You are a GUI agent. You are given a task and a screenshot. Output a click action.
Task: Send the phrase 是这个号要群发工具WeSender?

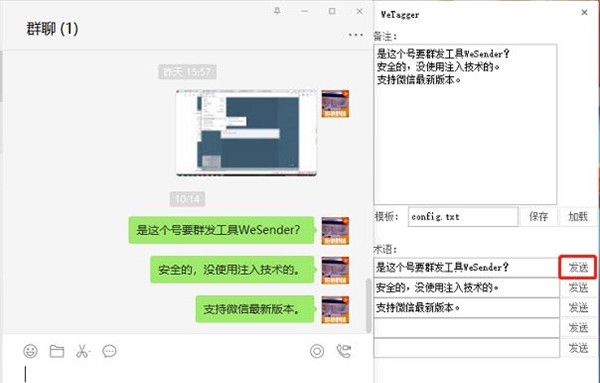point(578,267)
